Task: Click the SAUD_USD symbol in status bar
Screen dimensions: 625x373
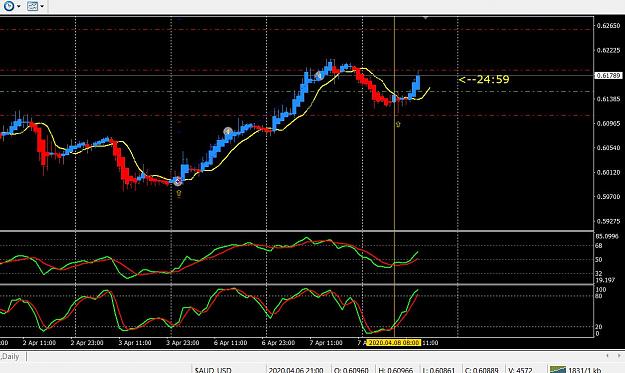Action: coord(213,370)
